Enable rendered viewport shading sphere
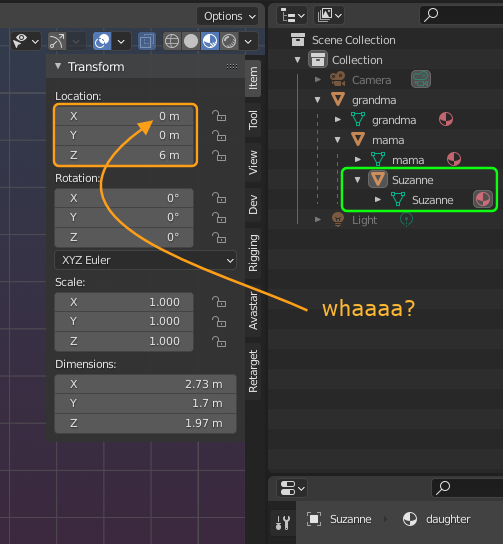Image resolution: width=503 pixels, height=544 pixels. (229, 41)
